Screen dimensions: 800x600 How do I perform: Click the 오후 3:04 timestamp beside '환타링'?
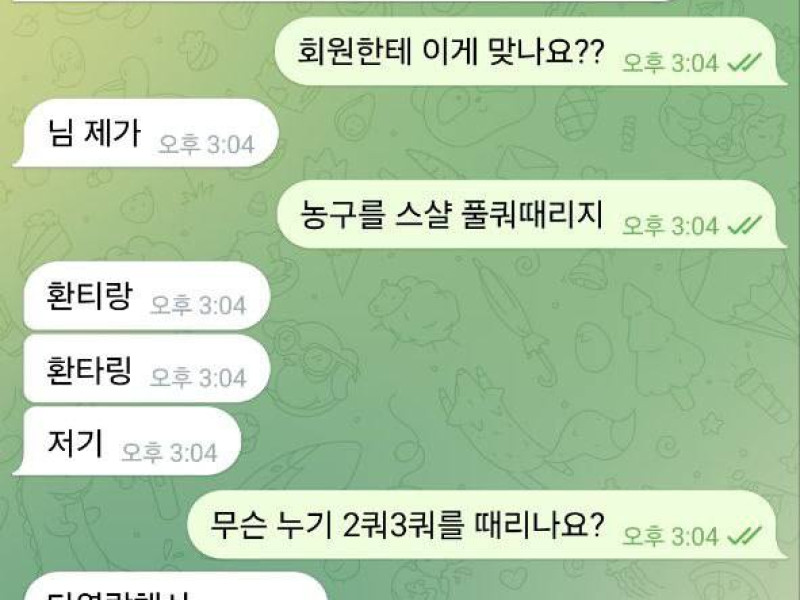coord(198,378)
